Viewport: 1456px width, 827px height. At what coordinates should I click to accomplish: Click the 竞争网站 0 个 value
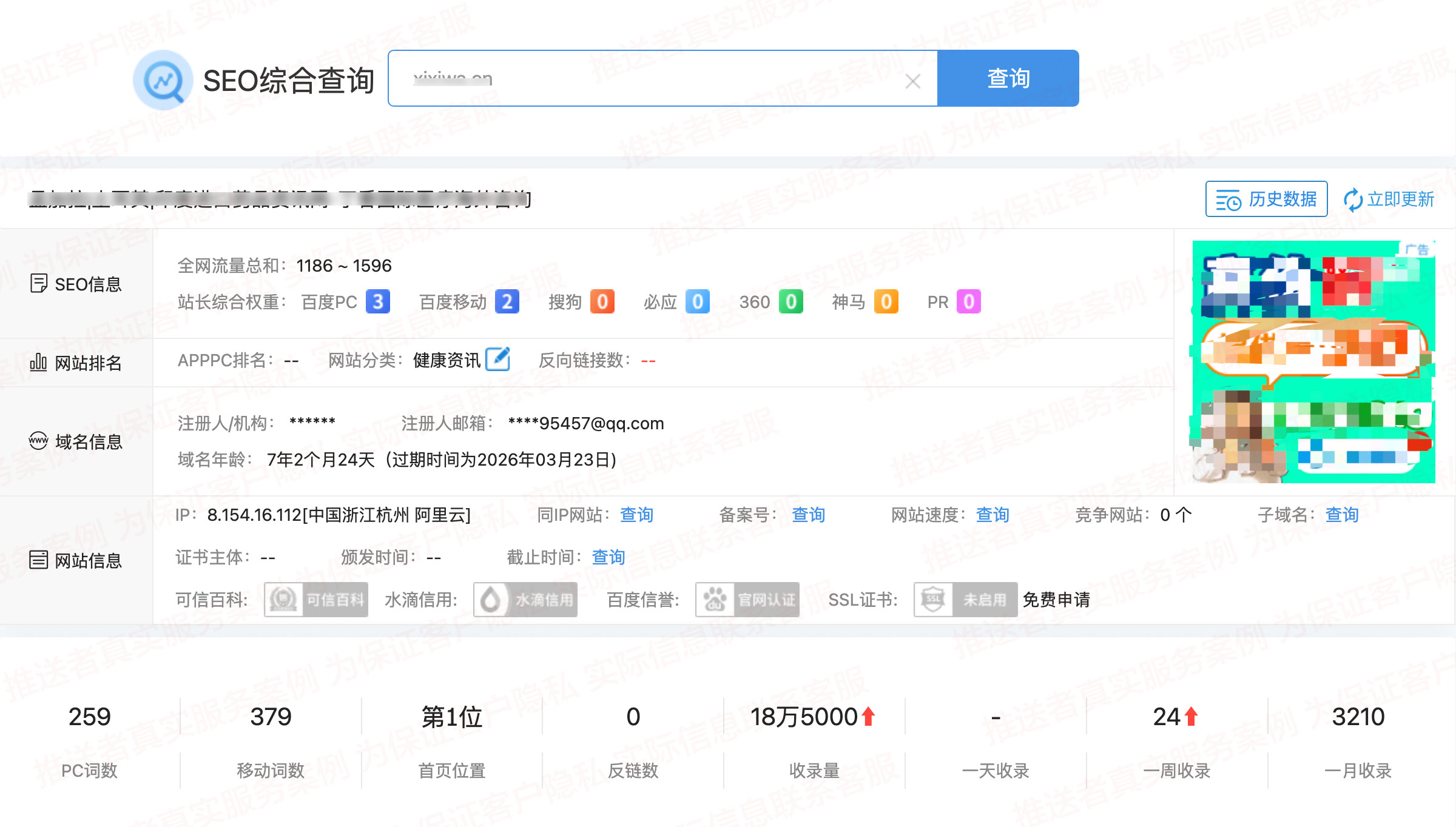coord(1176,515)
